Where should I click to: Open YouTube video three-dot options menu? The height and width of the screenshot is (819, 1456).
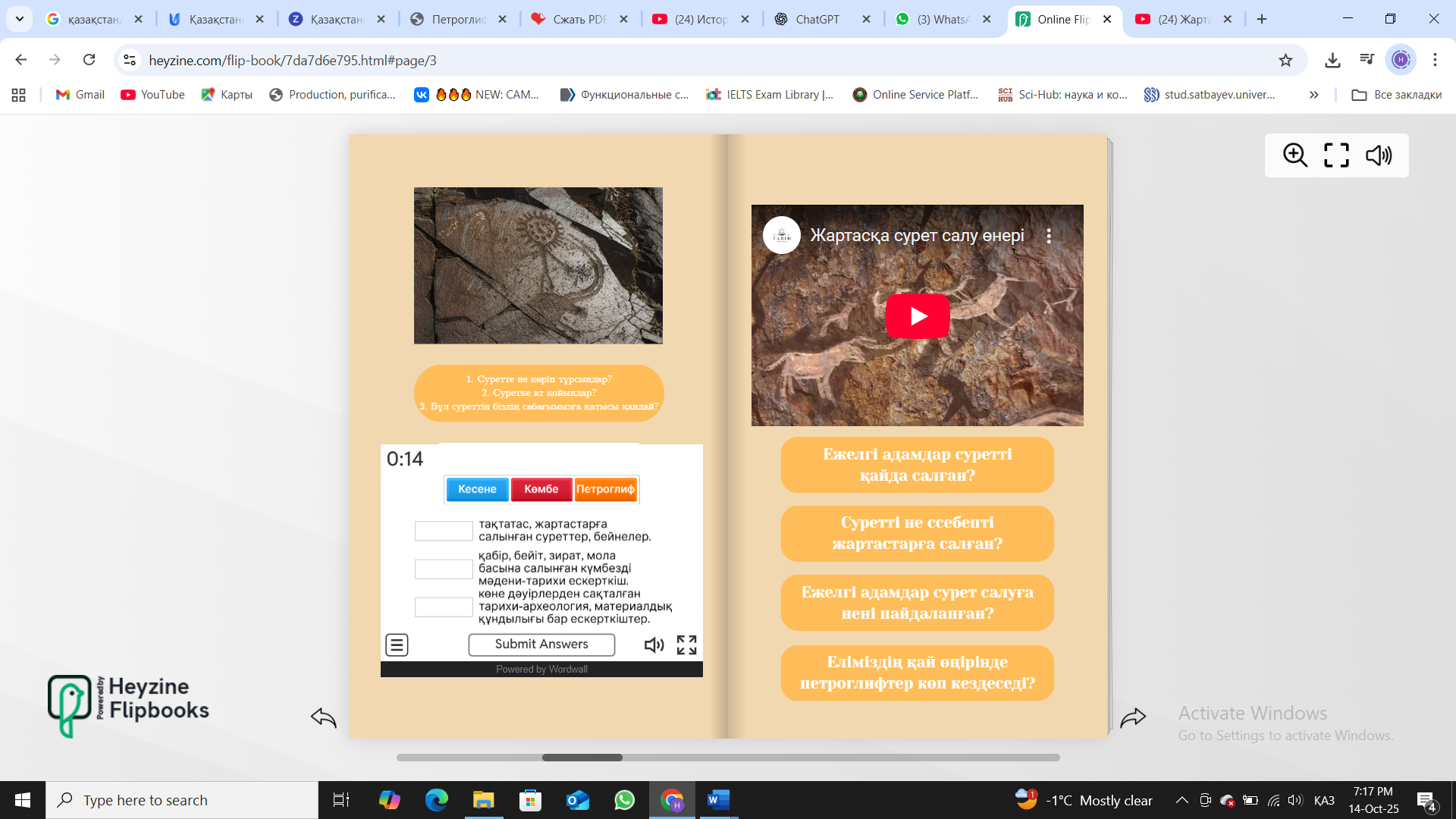(1049, 236)
